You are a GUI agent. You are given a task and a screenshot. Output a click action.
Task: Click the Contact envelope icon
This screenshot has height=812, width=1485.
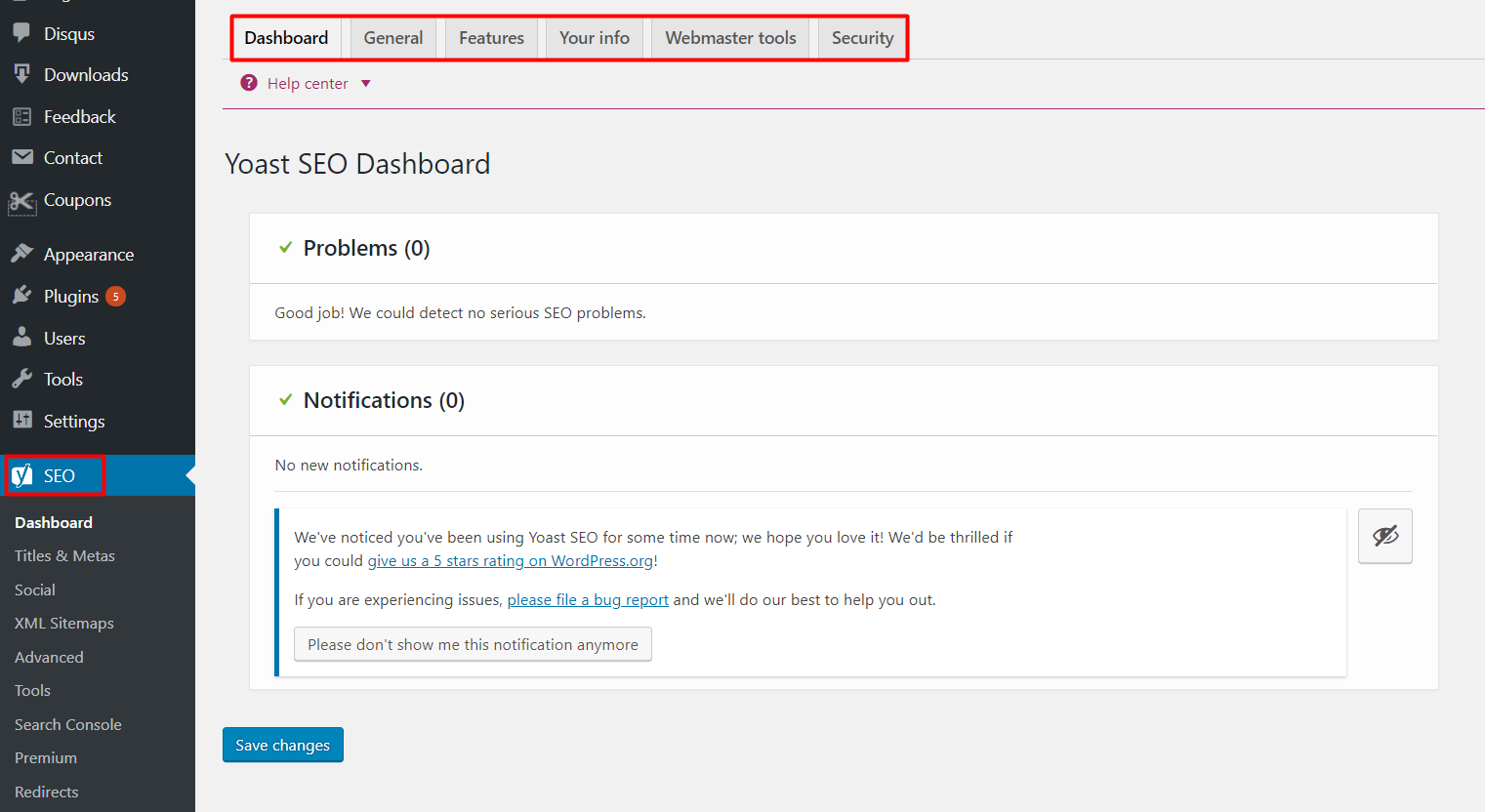(x=21, y=157)
